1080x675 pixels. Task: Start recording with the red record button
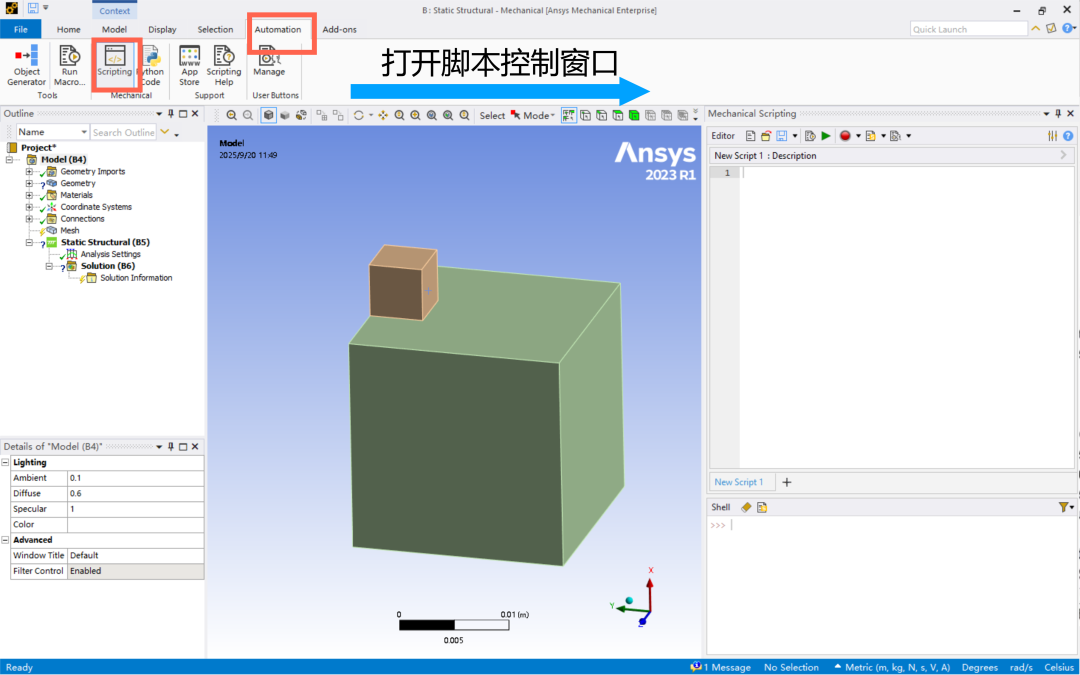(845, 136)
